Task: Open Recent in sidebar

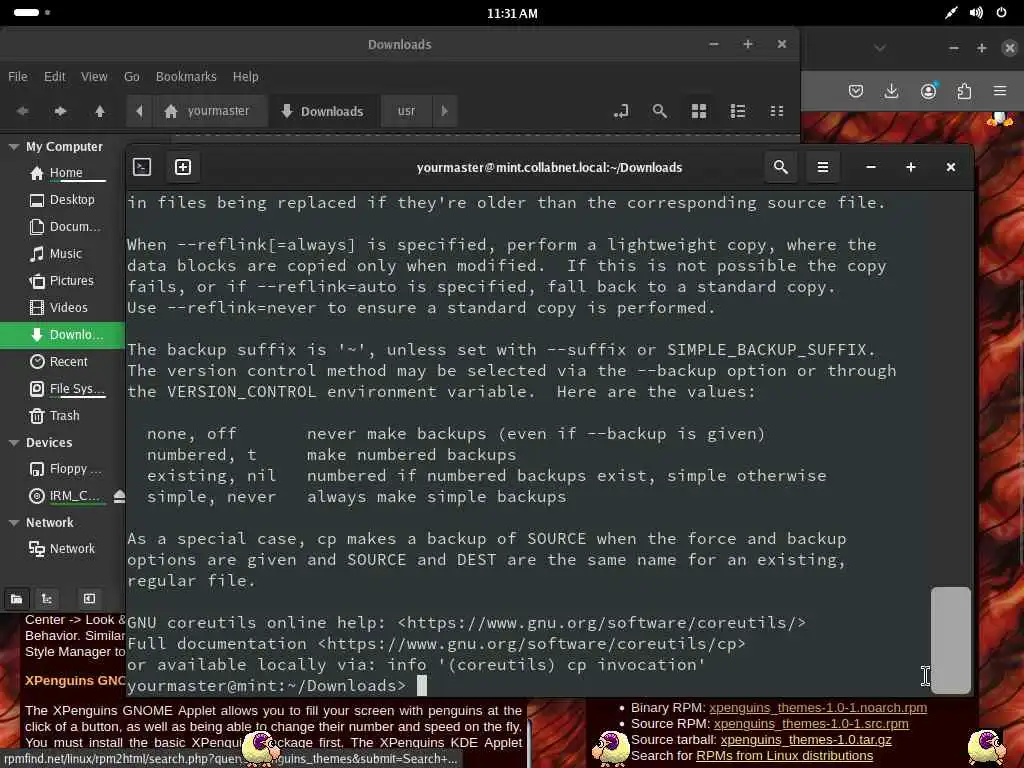Action: tap(62, 362)
